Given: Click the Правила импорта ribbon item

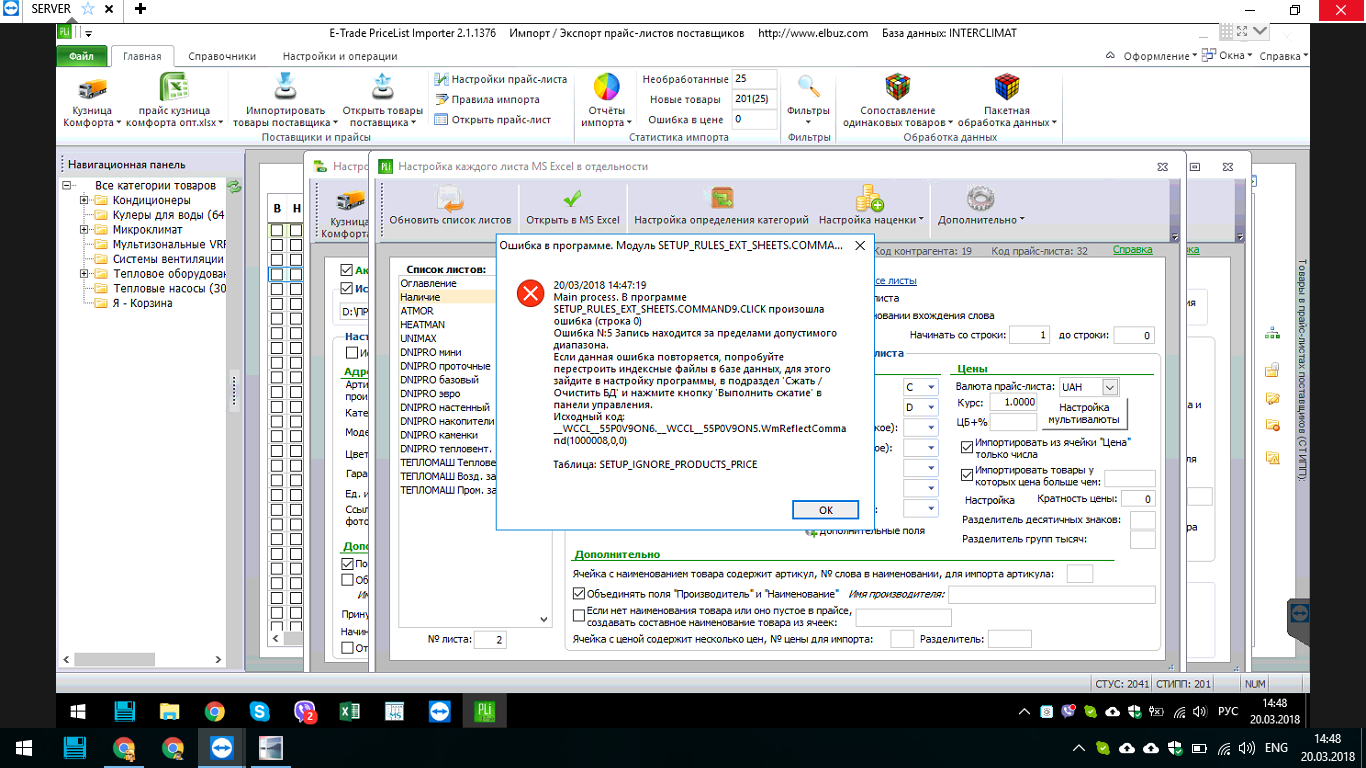Looking at the screenshot, I should 487,100.
